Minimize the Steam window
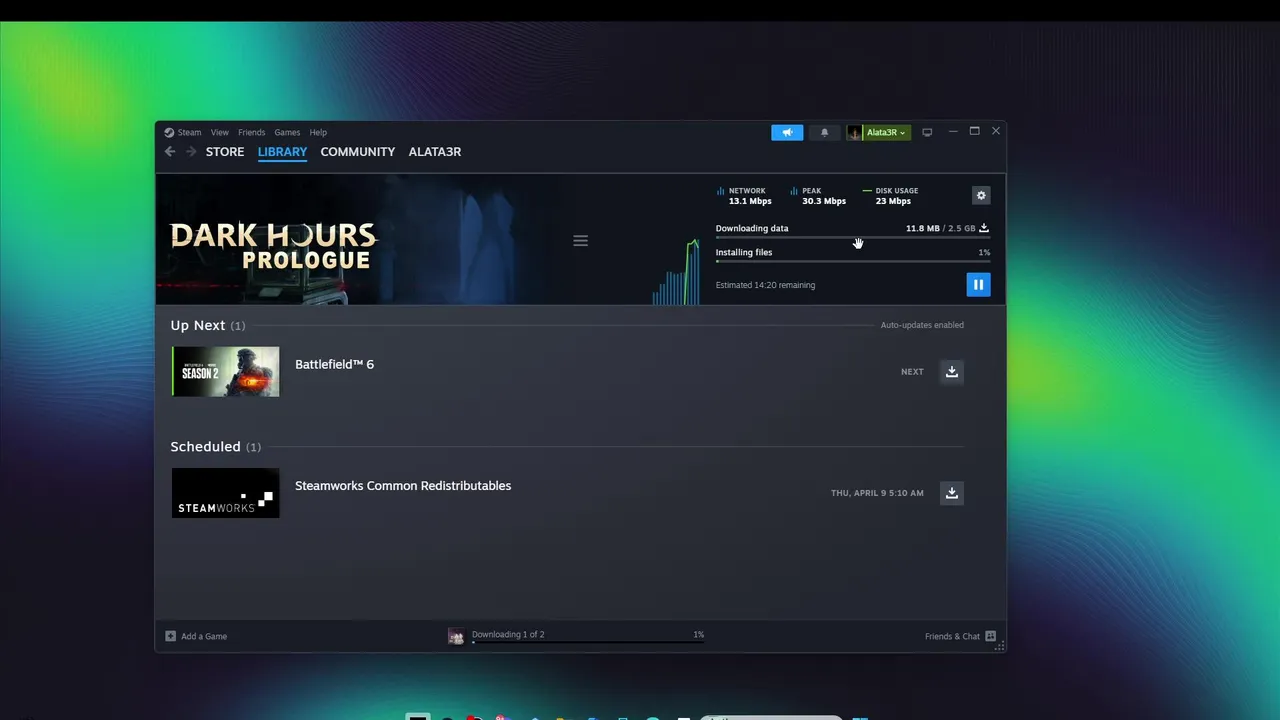Viewport: 1280px width, 720px height. (x=953, y=131)
